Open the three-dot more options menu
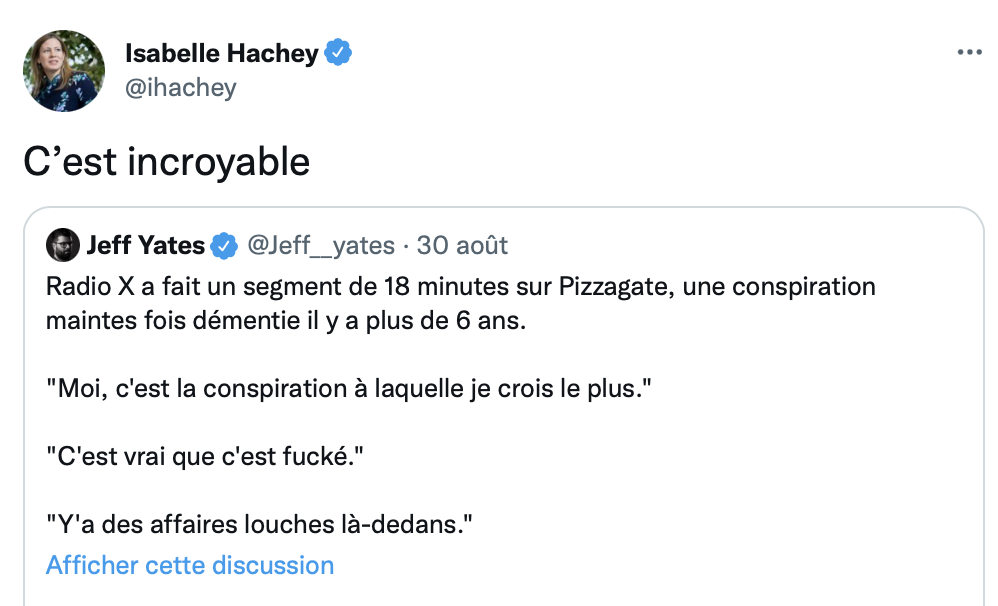Viewport: 998px width, 606px height. coord(969,52)
